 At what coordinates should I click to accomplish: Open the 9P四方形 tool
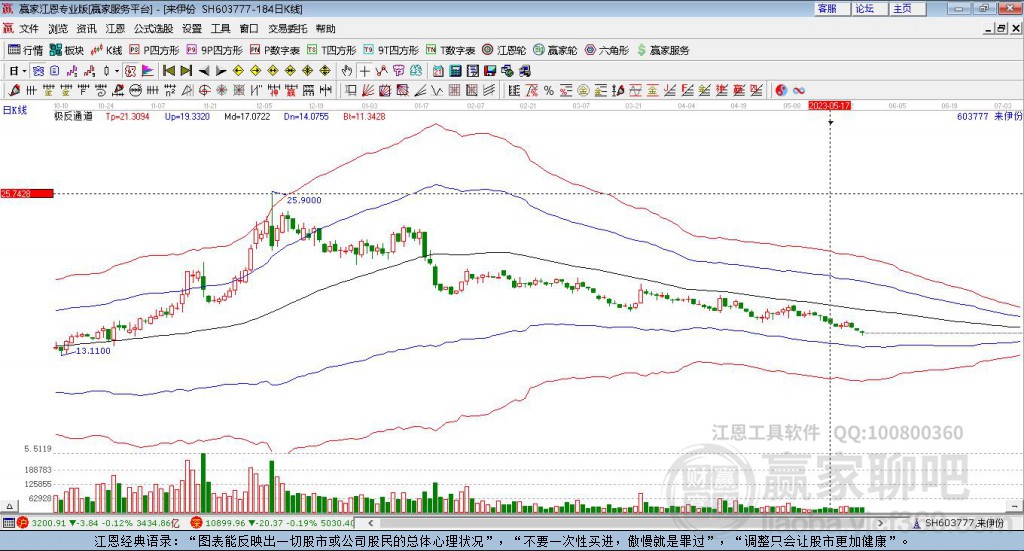(x=214, y=50)
